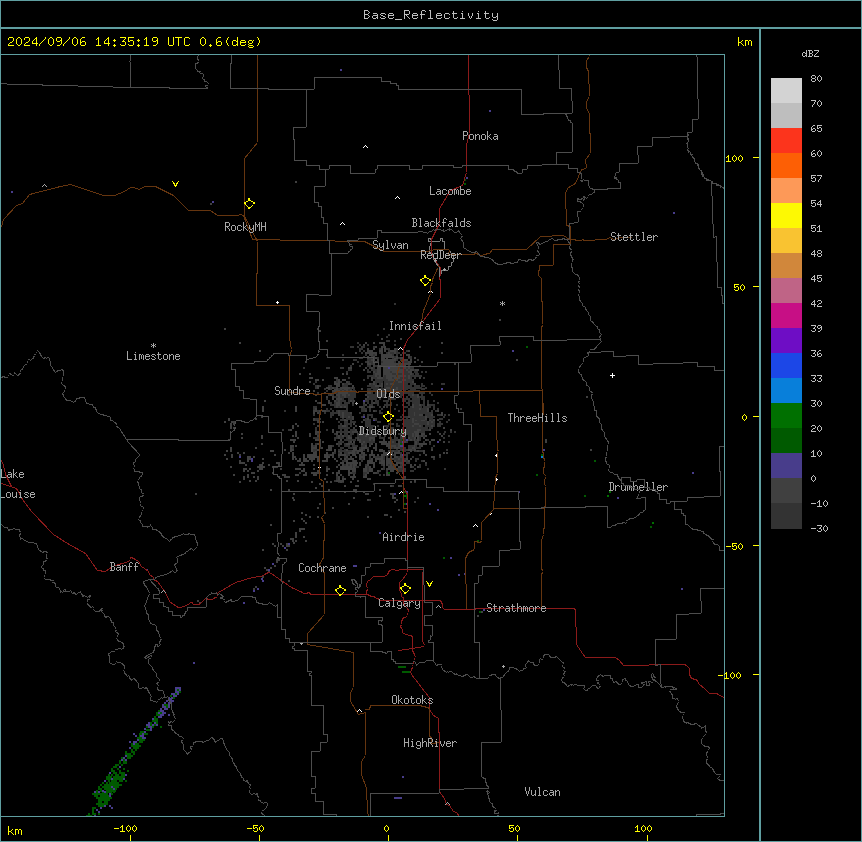
Task: Click the km unit label at bottom left
Action: pyautogui.click(x=15, y=830)
